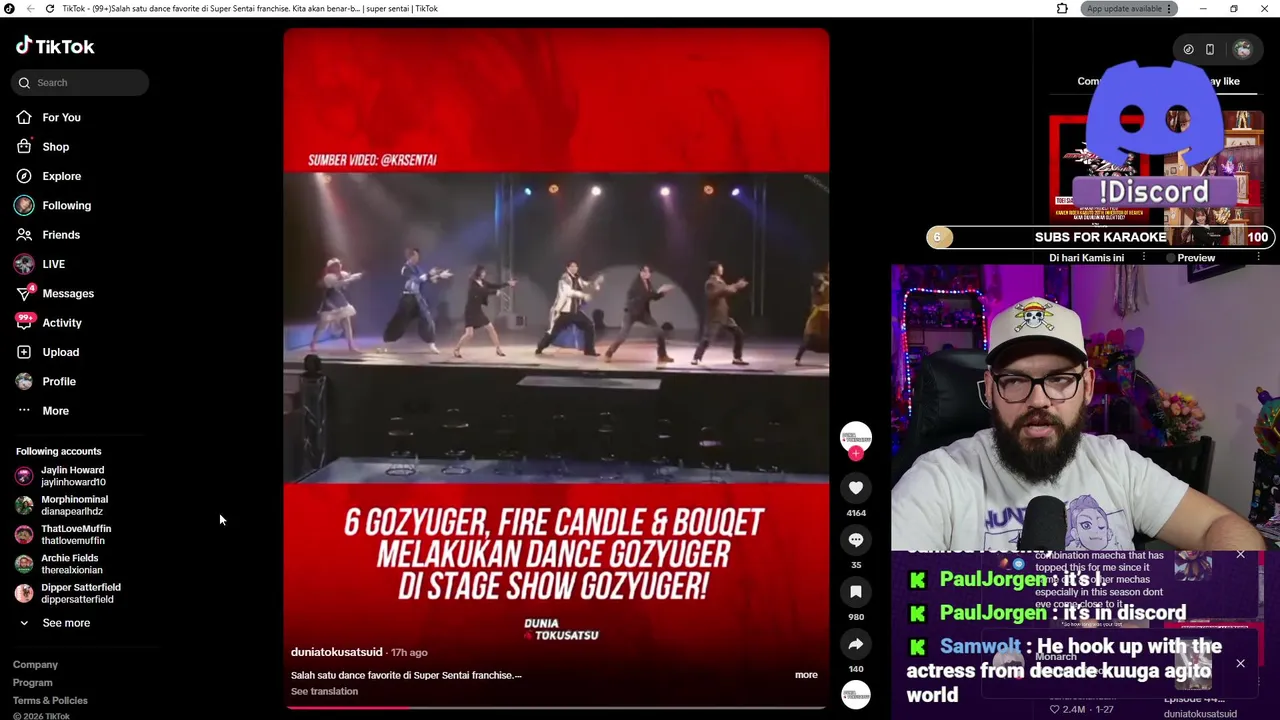This screenshot has width=1280, height=720.
Task: Seek using the video progress bar
Action: [556, 707]
